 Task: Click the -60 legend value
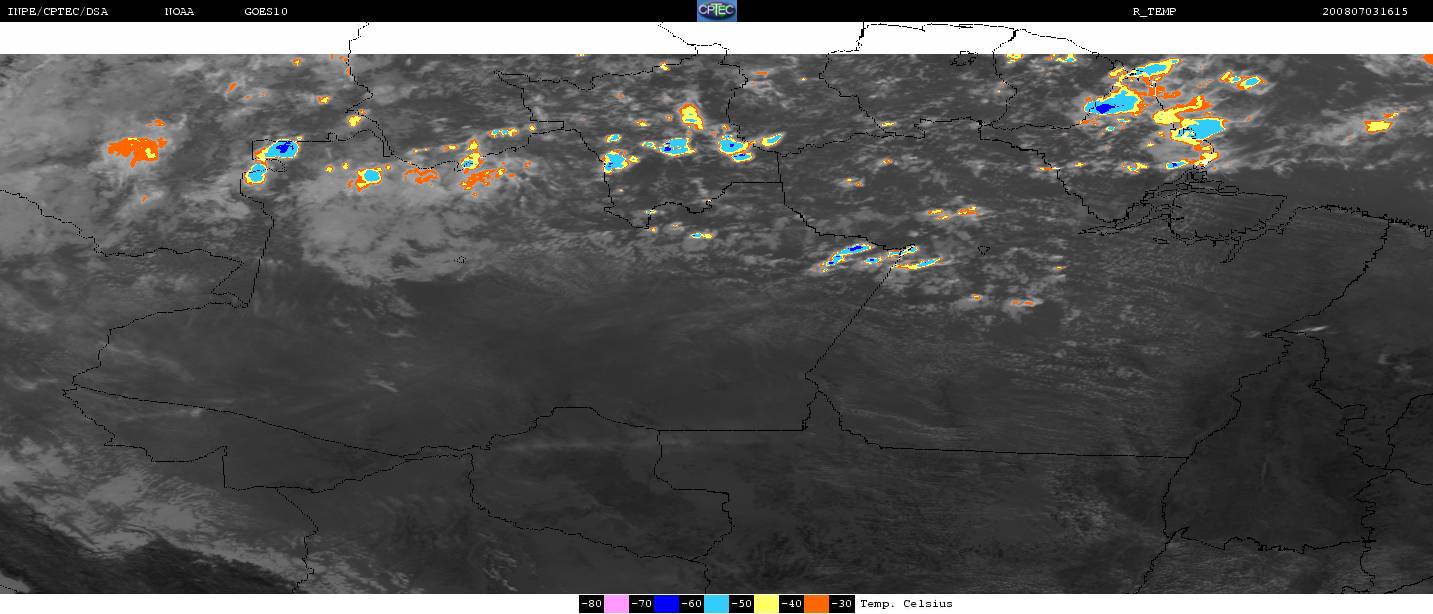pos(691,604)
